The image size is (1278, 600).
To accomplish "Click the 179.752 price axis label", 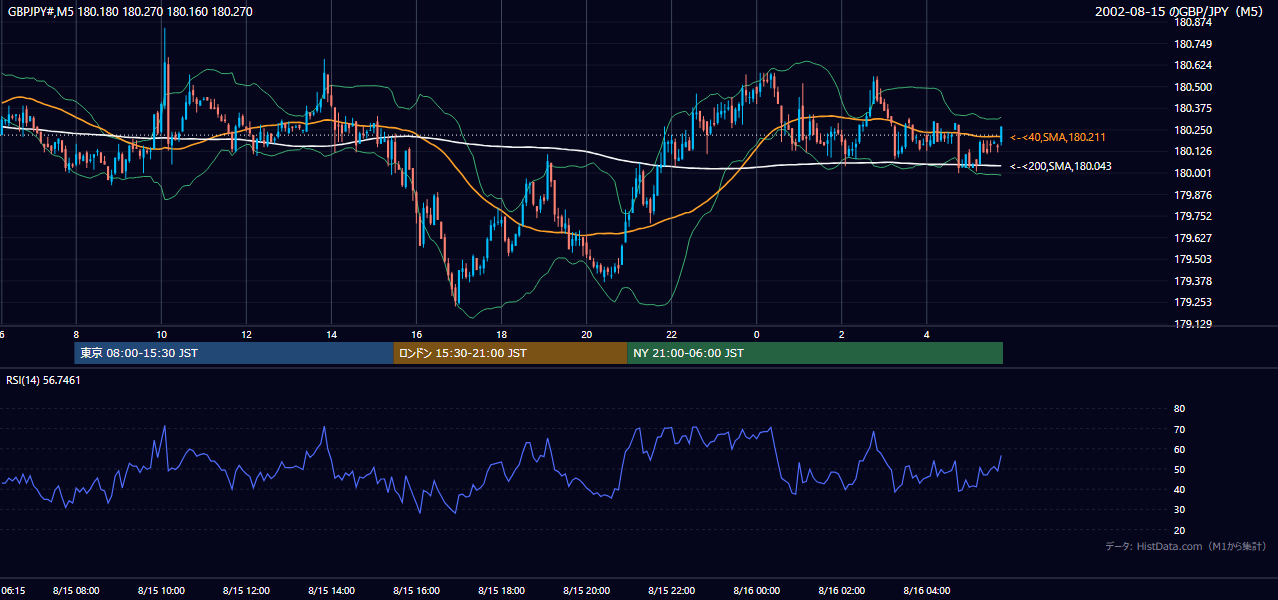I will (1194, 216).
